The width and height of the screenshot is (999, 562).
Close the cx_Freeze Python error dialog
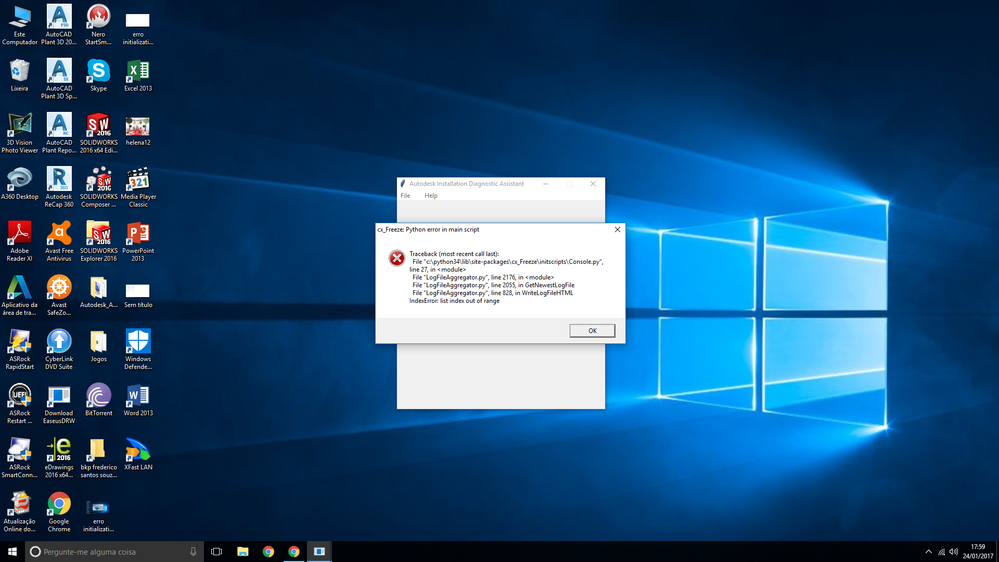pyautogui.click(x=617, y=229)
